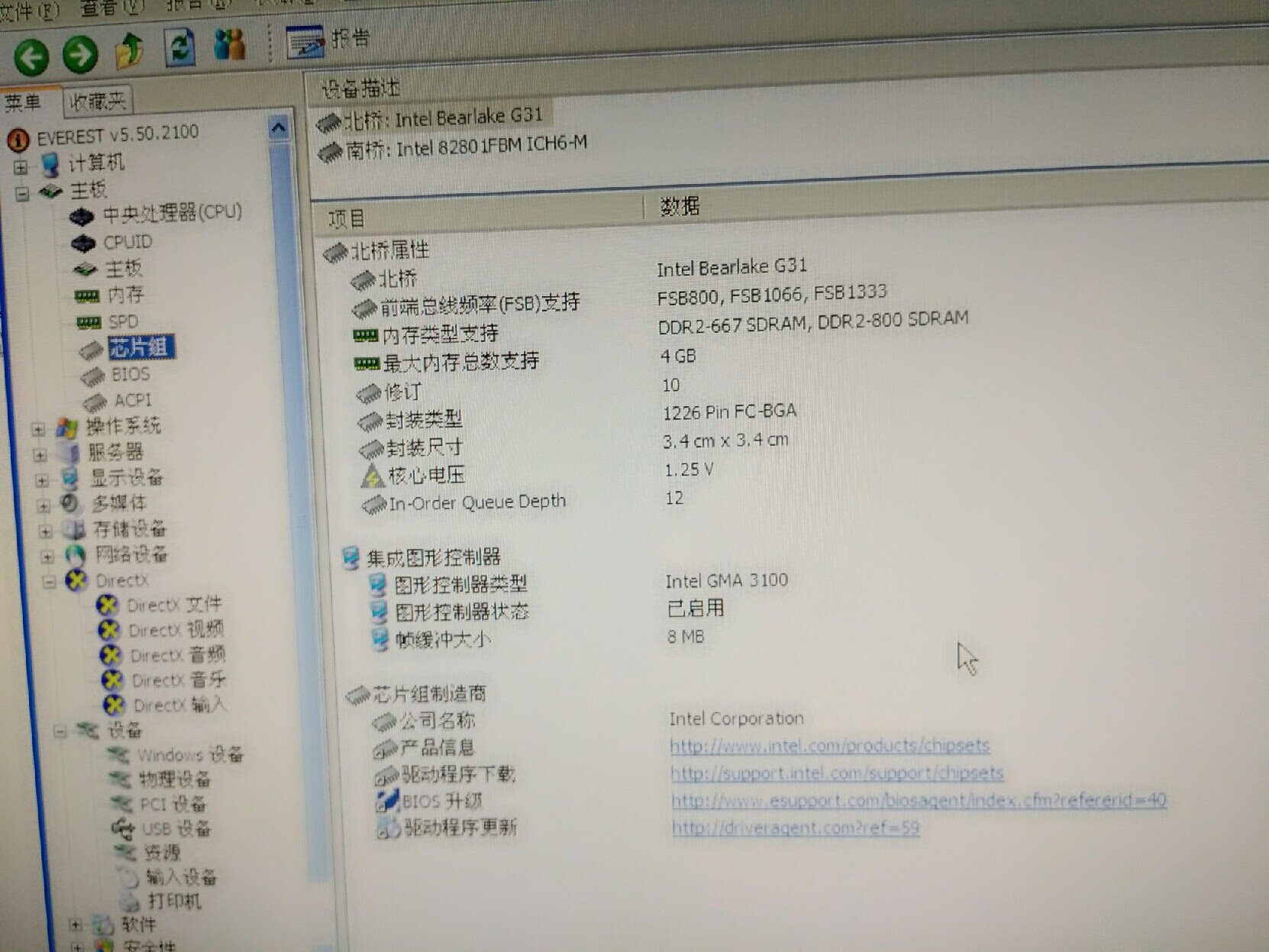Click the 内存类型支持 row
Screen dimensions: 1269x952
tap(661, 328)
